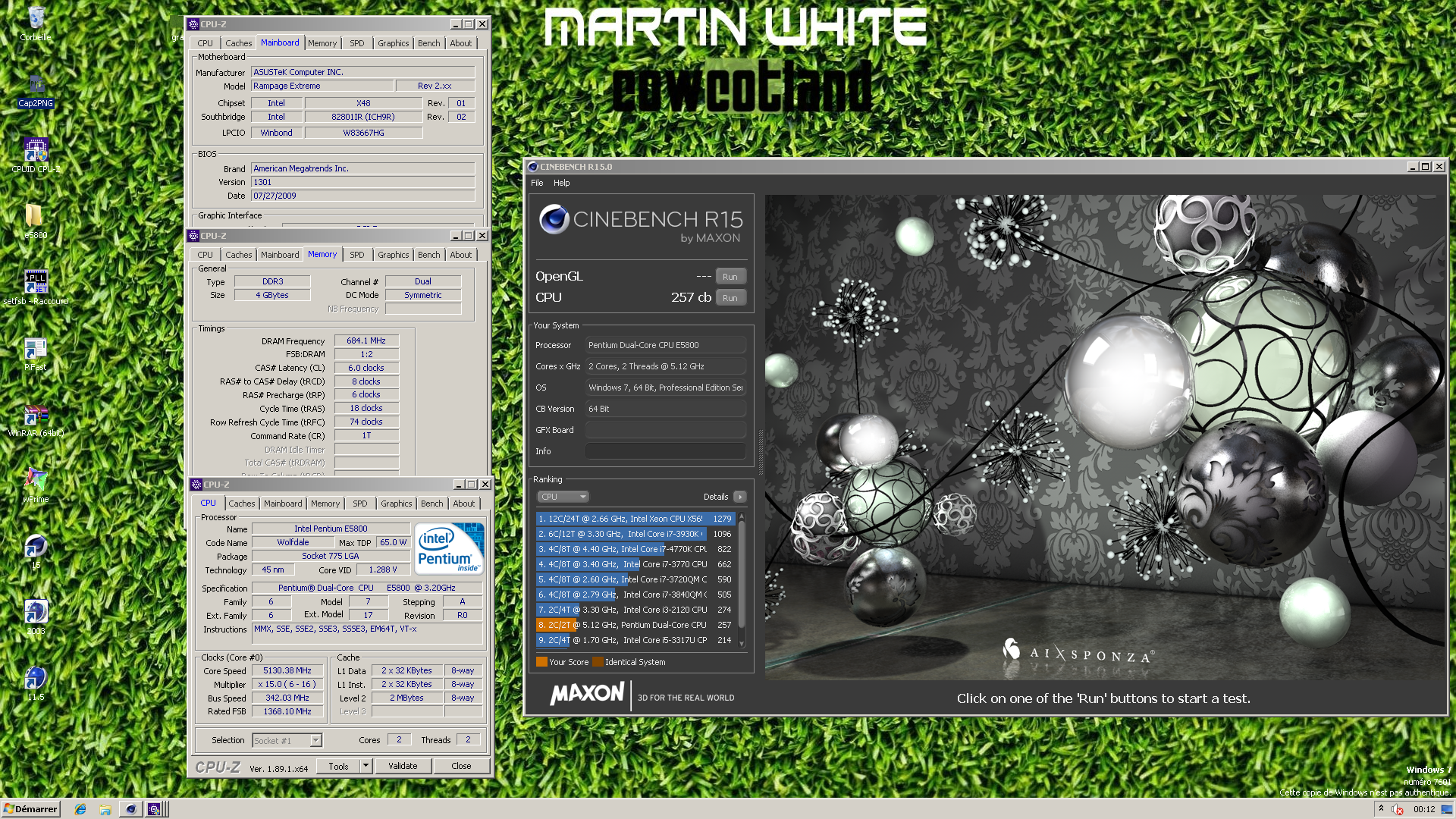Select the Xeon X56 ranking entry
The width and height of the screenshot is (1456, 819).
(x=635, y=519)
